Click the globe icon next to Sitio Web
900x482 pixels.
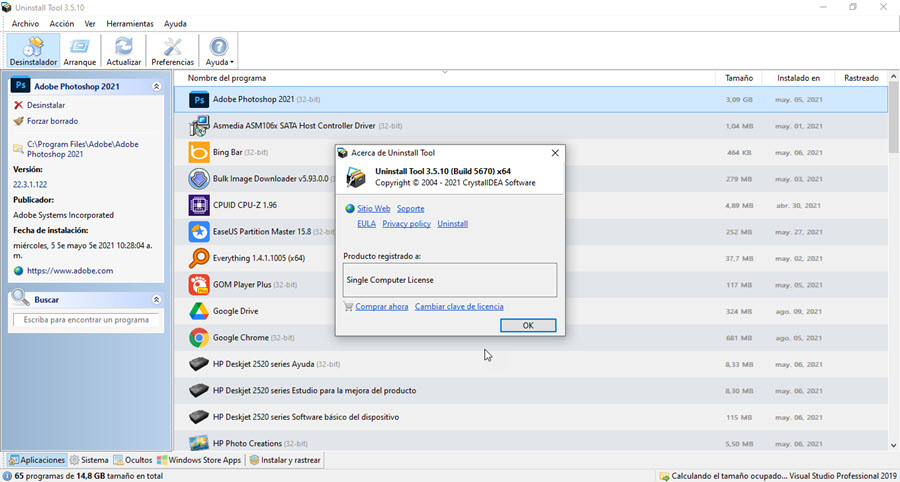point(350,209)
